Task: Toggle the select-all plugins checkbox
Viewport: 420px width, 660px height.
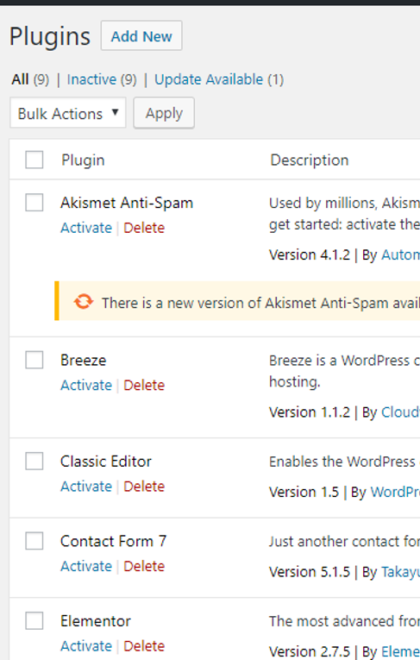Action: pyautogui.click(x=34, y=160)
